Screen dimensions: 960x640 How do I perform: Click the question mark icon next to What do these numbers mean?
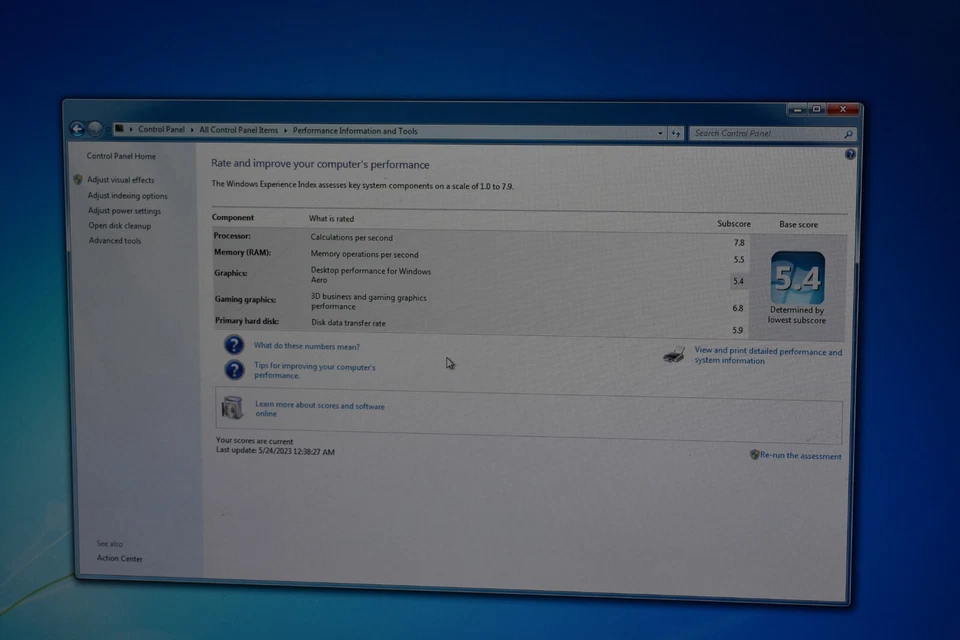(x=233, y=345)
